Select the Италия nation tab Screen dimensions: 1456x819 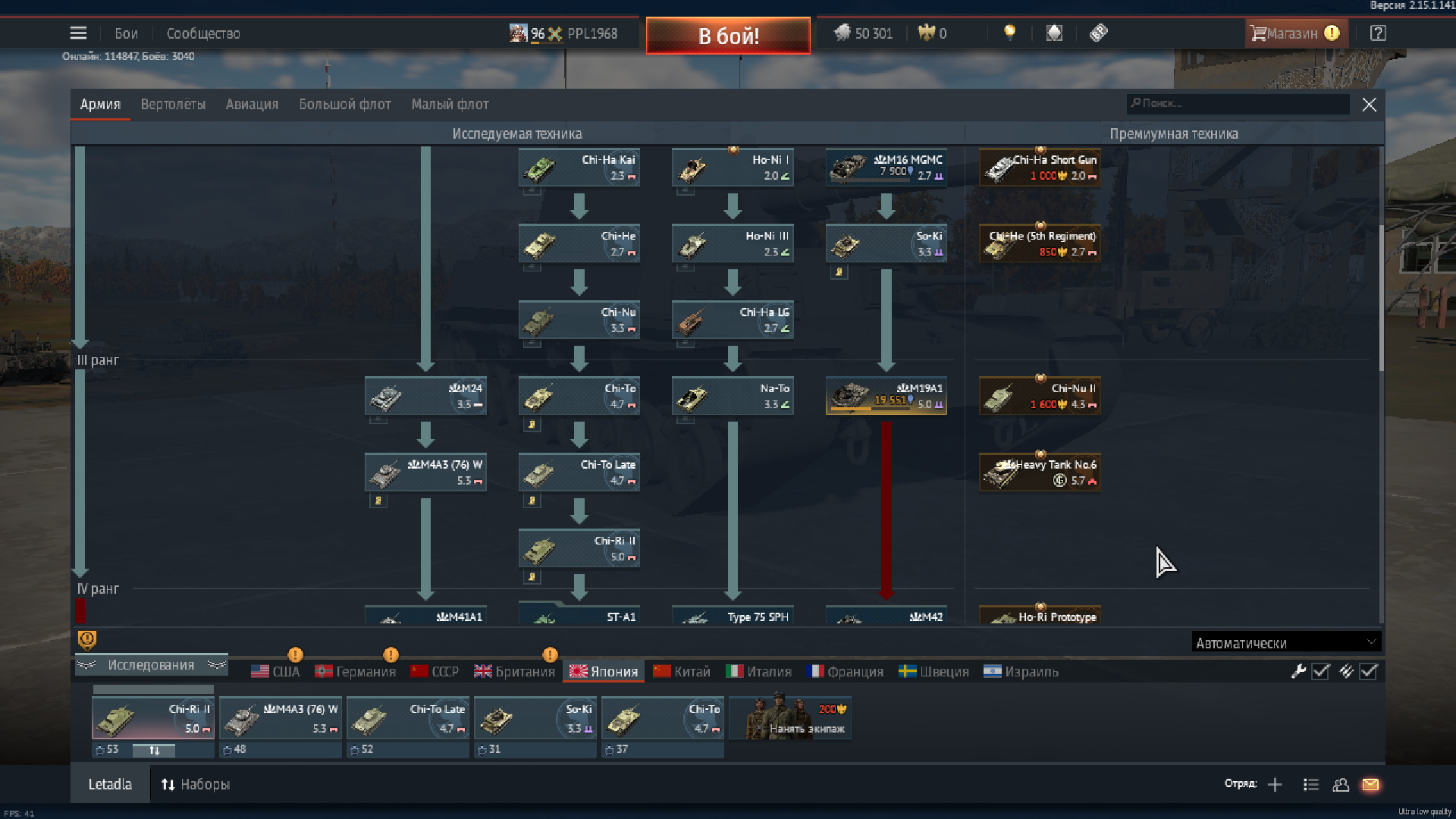point(759,671)
